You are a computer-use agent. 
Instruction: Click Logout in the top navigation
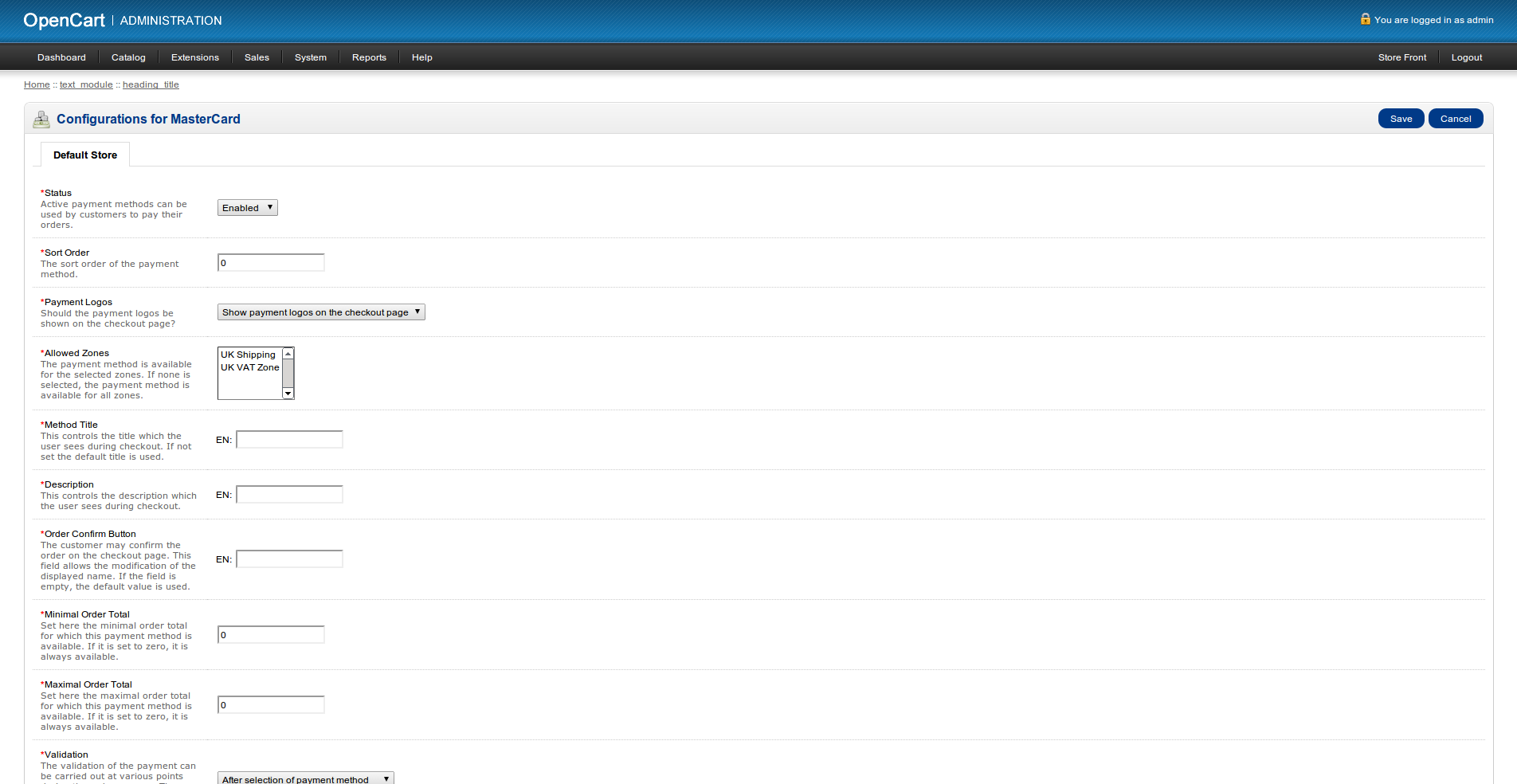tap(1466, 57)
